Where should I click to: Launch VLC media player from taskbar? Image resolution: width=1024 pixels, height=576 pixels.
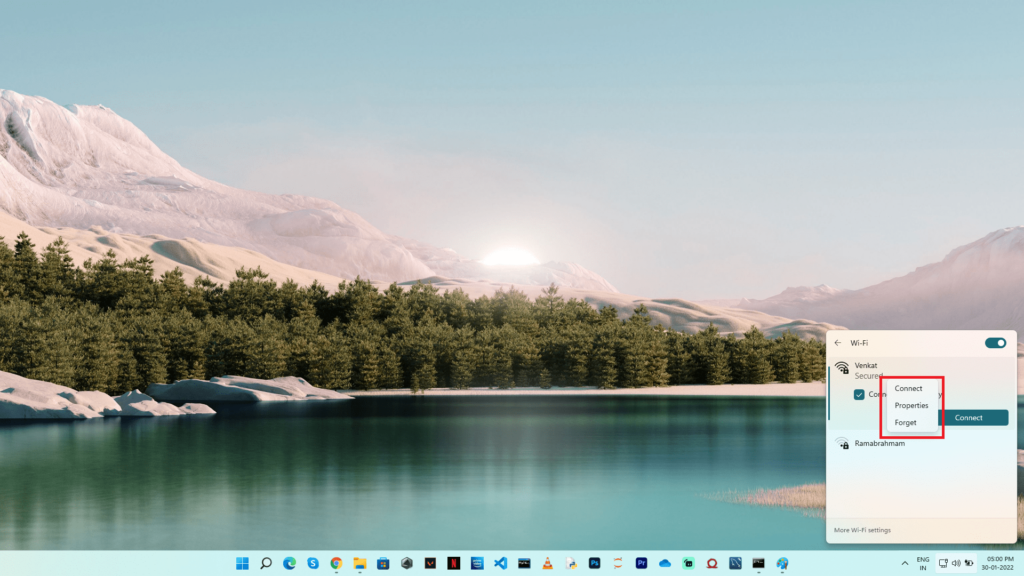(547, 563)
